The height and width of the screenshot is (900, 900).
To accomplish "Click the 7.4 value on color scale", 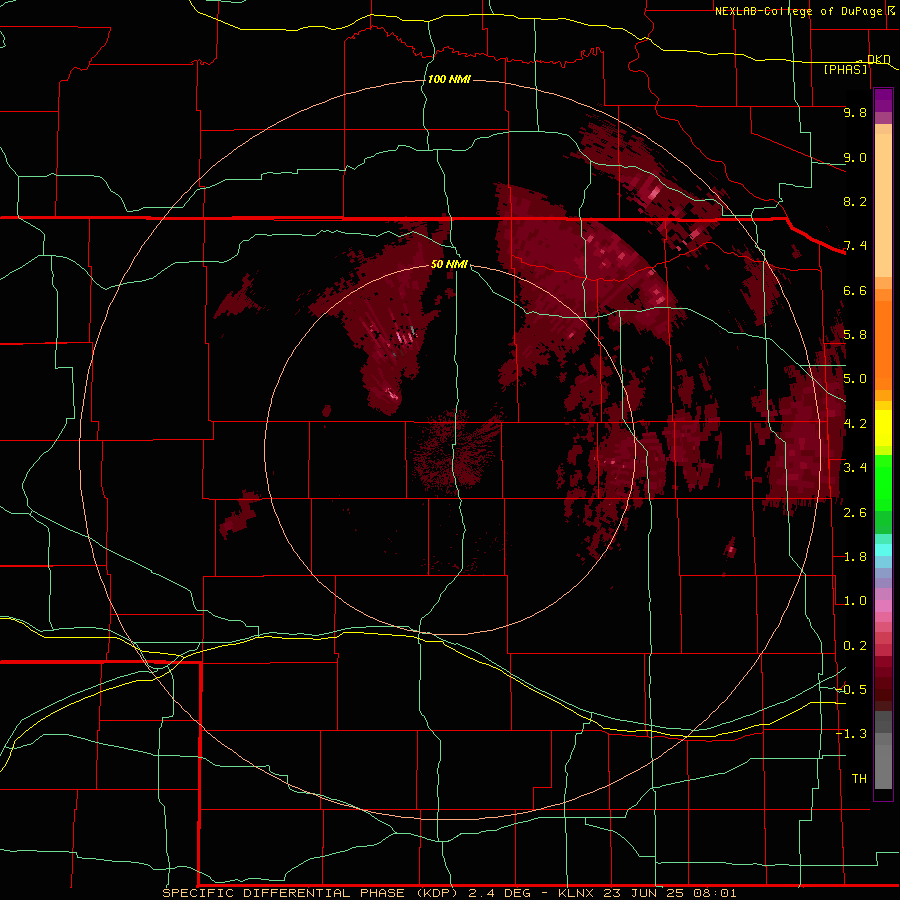I will (855, 246).
